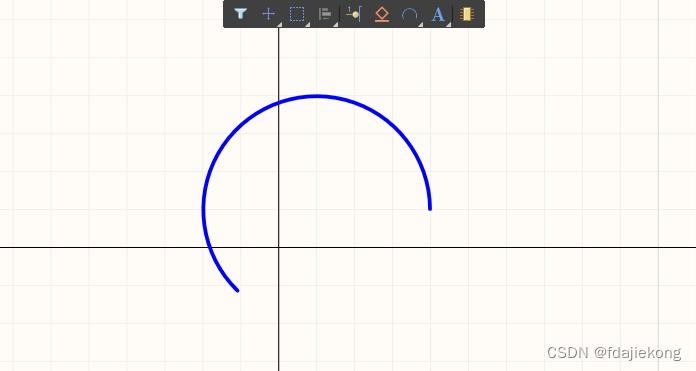Select the blue arc on the canvas
Viewport: 696px width, 371px height.
pyautogui.click(x=316, y=96)
